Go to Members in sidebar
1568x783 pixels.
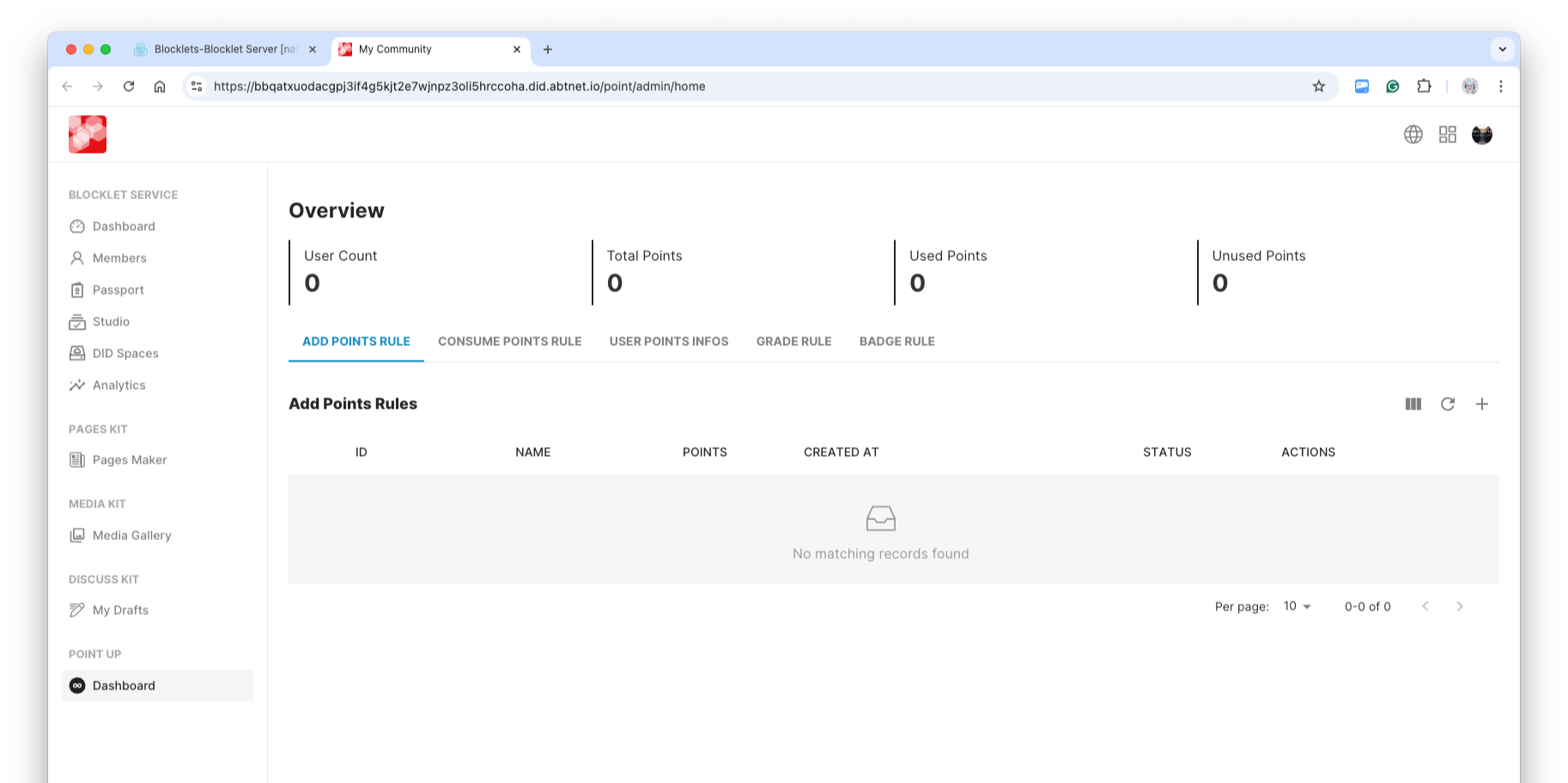(119, 258)
